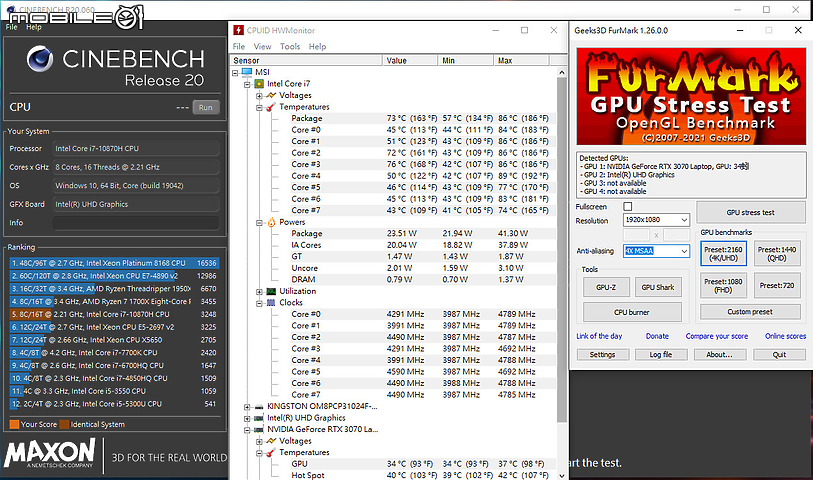Screen dimensions: 813x480
Task: Launch CPU burner tool
Action: click(632, 312)
